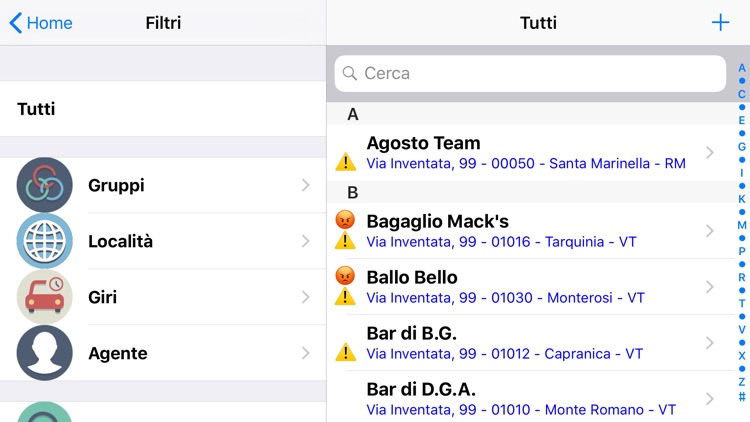Open the Ballo Bello customer entry
Viewport: 750px width, 422px height.
pyautogui.click(x=412, y=277)
